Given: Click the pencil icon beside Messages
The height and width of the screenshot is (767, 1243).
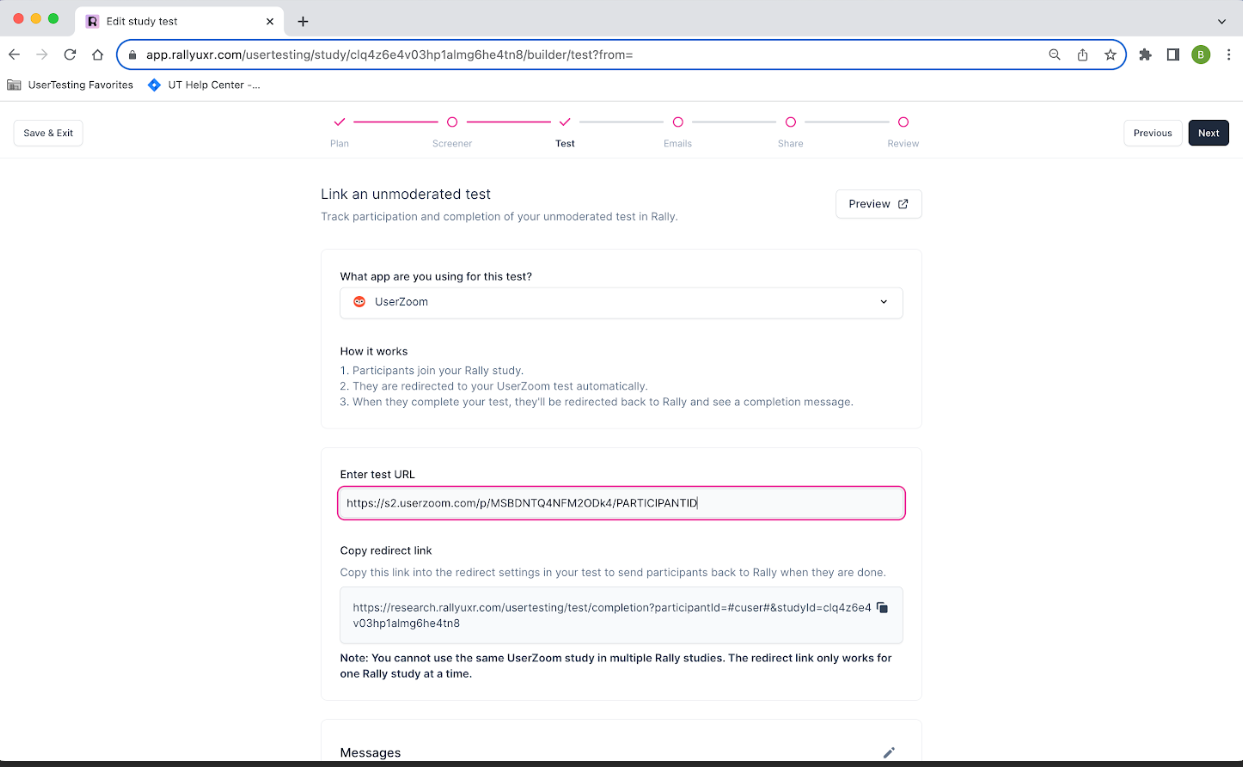Looking at the screenshot, I should coord(889,752).
